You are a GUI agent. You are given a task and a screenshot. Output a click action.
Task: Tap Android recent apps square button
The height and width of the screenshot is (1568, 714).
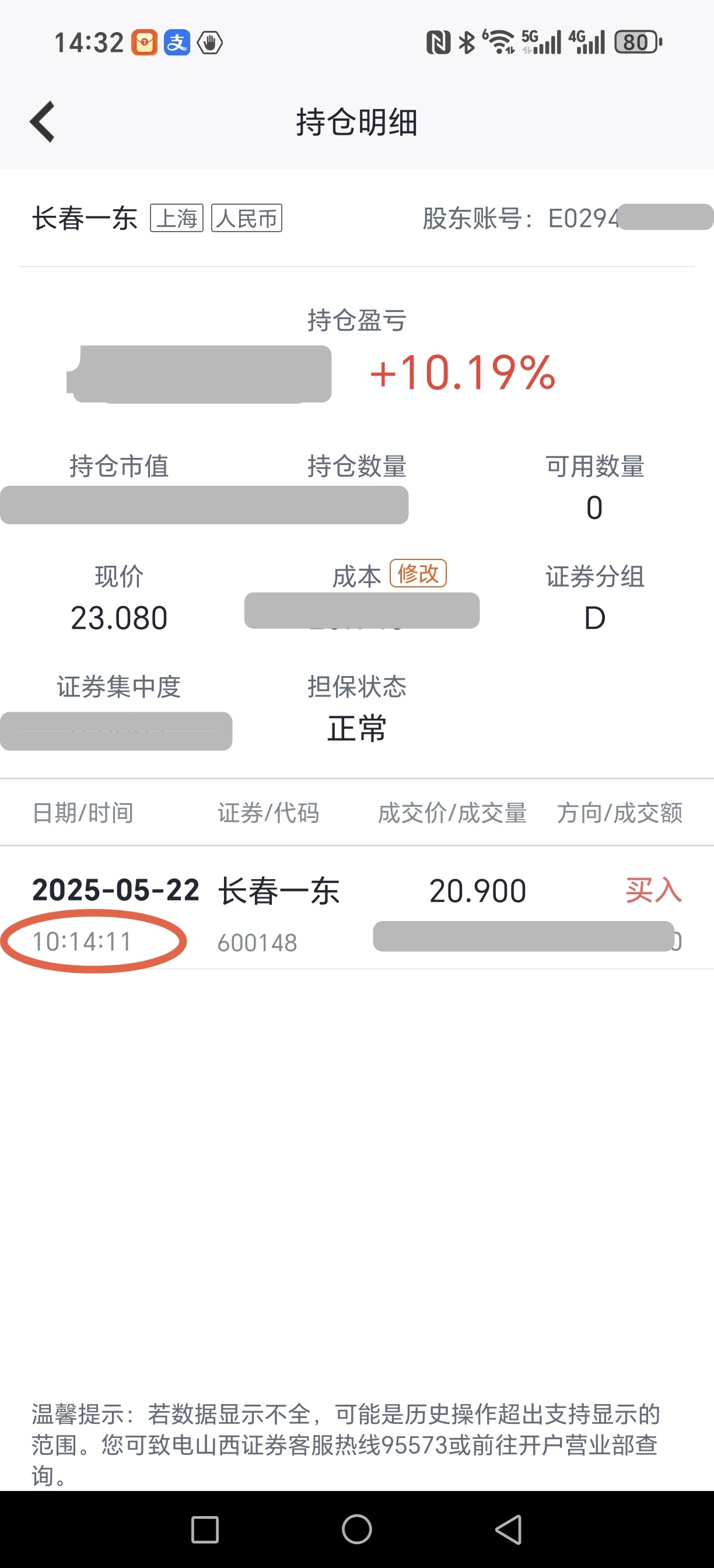click(x=205, y=1529)
